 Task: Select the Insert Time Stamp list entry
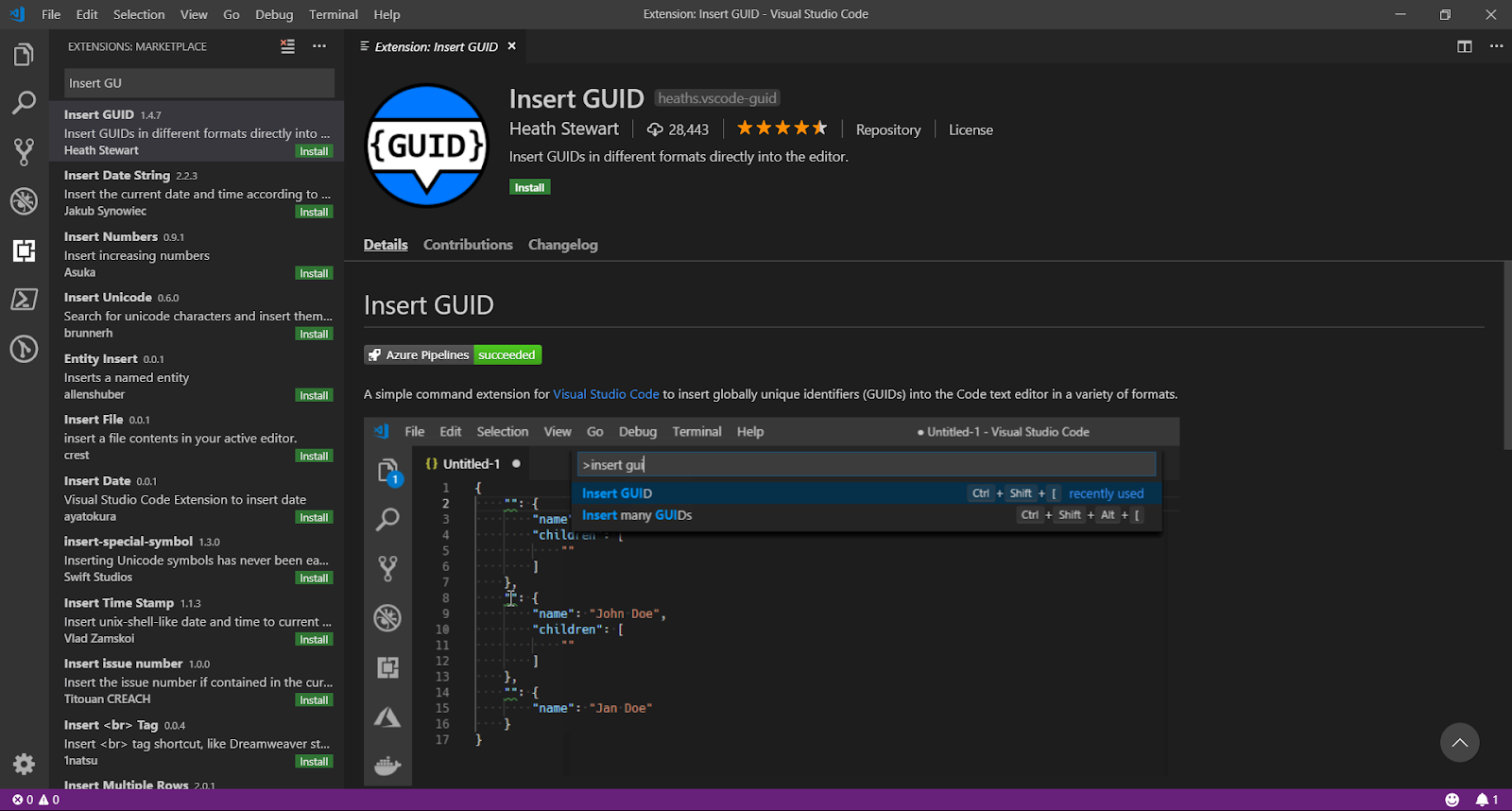197,620
